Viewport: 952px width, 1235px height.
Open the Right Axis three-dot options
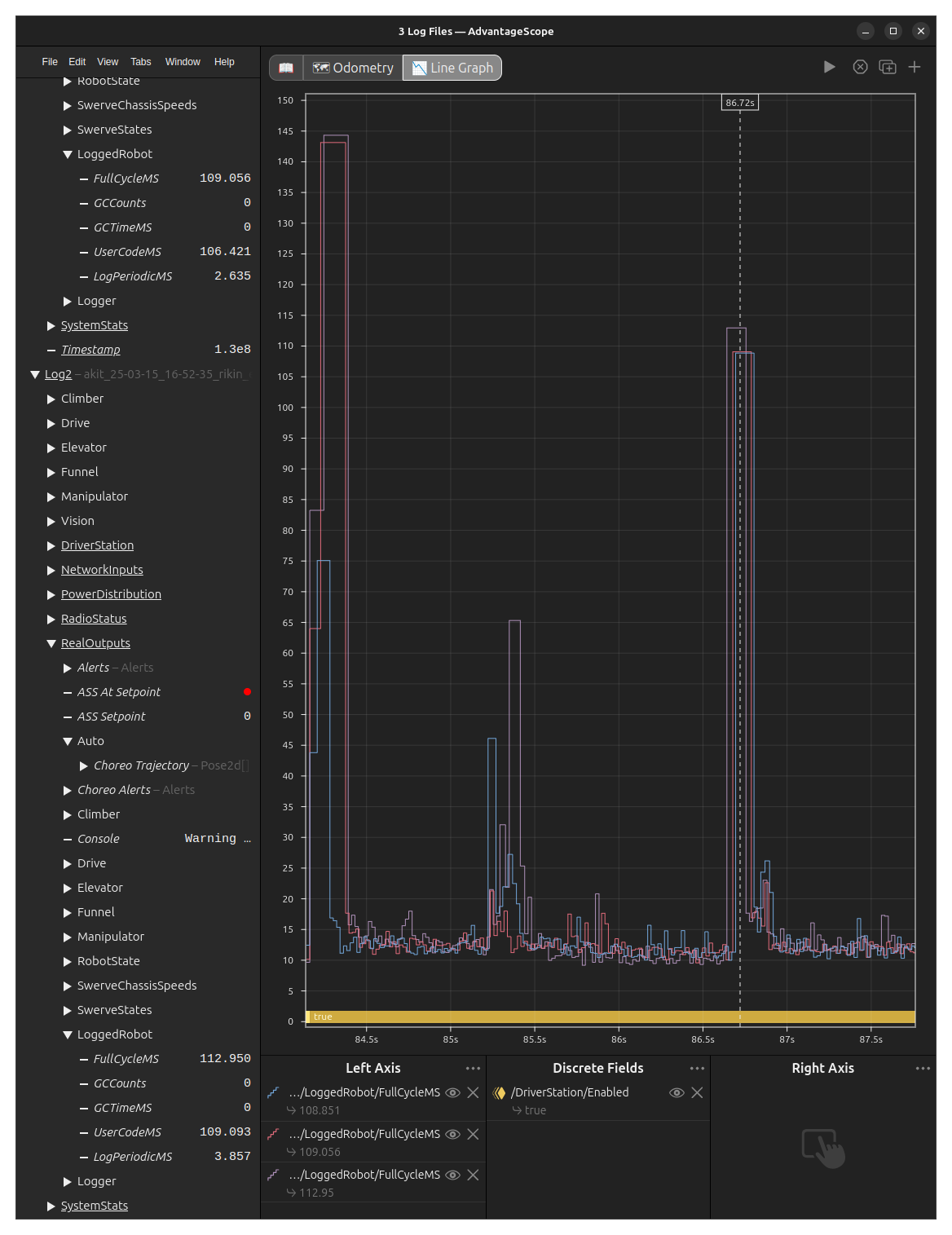(923, 1068)
